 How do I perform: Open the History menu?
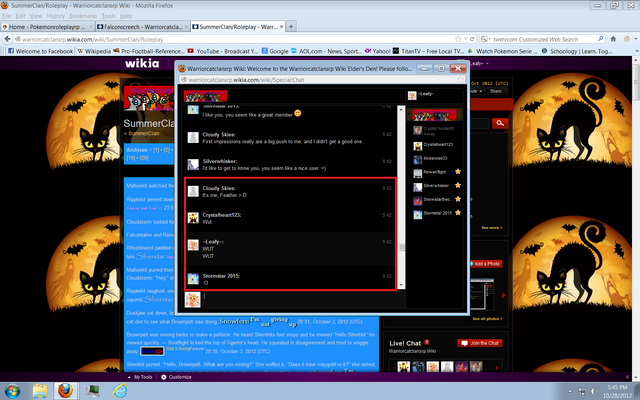(x=56, y=16)
